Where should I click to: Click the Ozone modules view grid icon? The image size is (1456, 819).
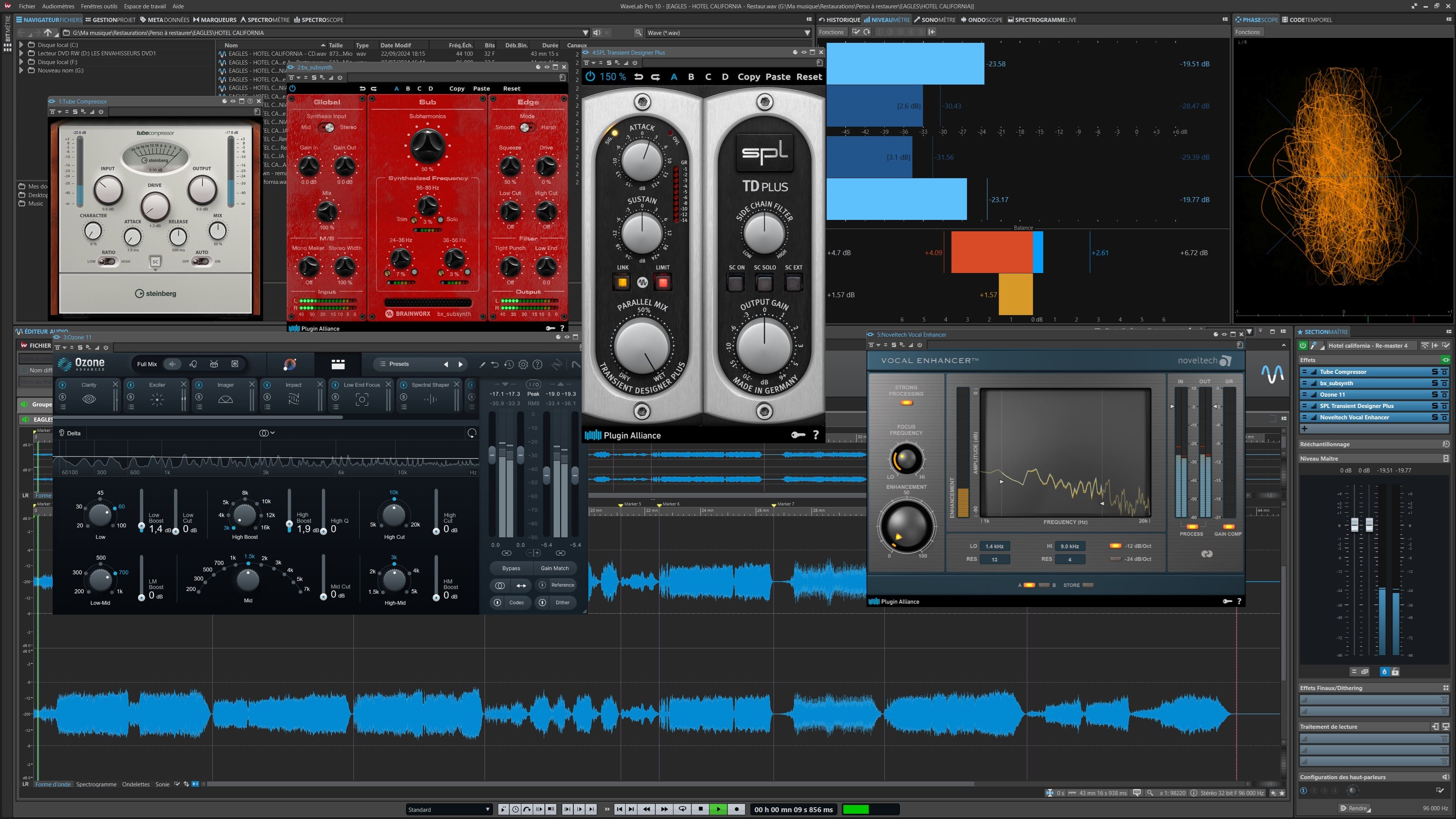point(338,364)
